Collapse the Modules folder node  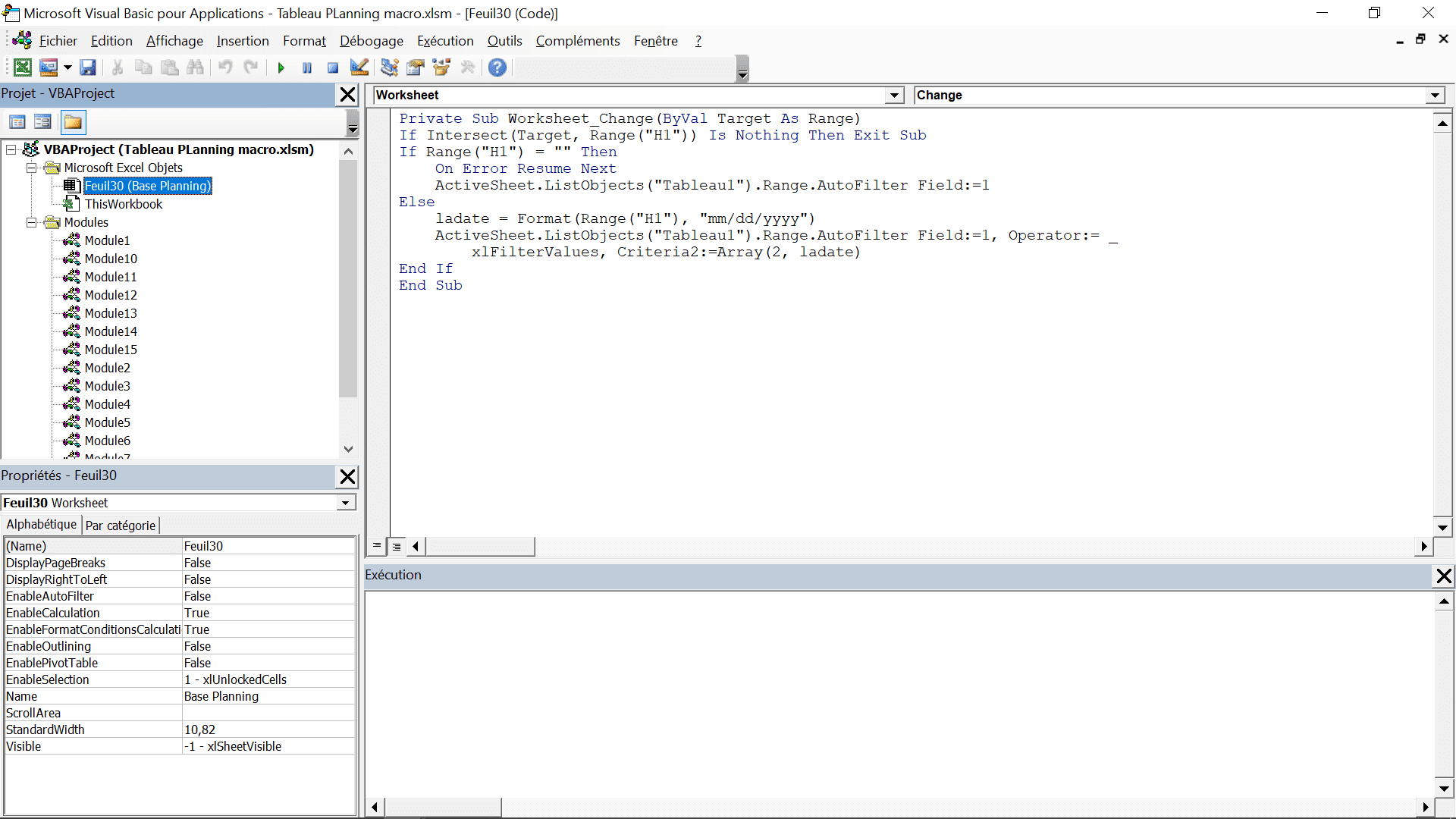coord(31,222)
